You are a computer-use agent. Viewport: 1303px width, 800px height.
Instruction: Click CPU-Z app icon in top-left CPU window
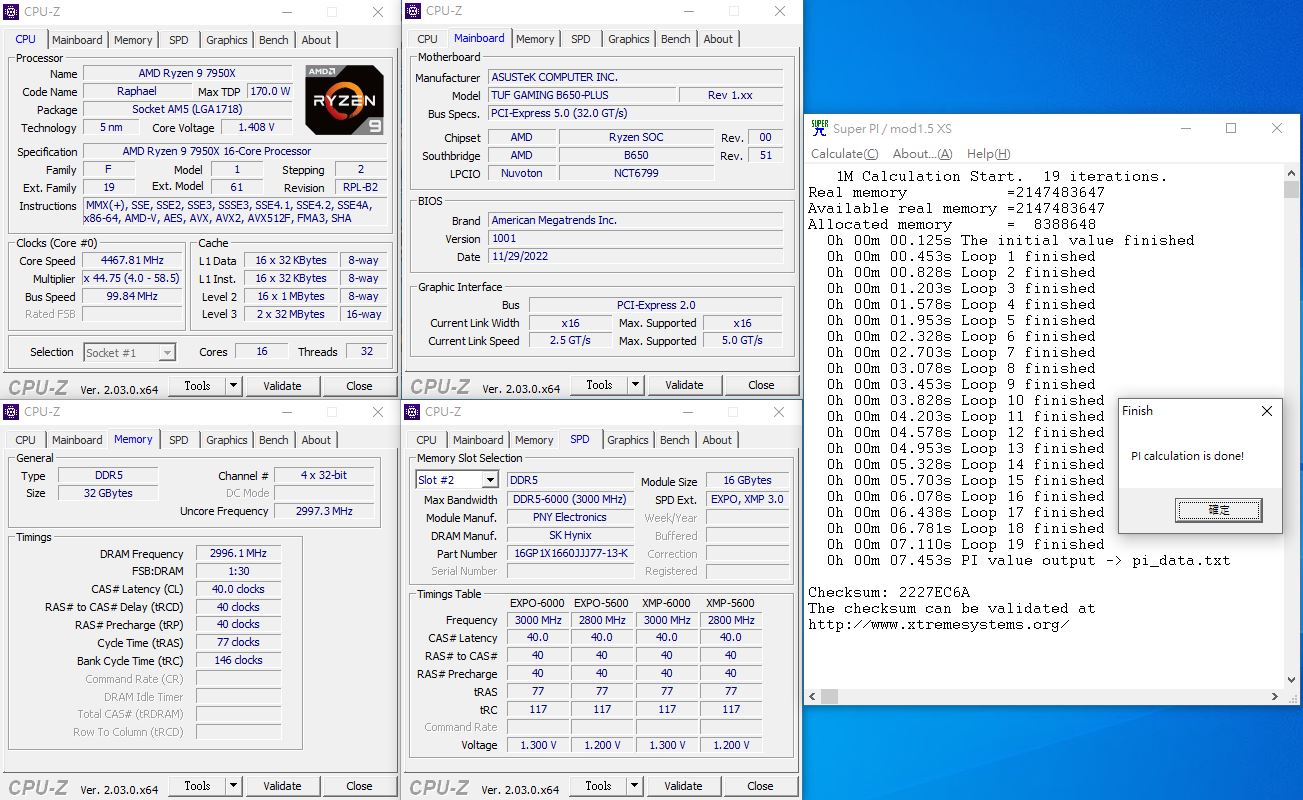(x=11, y=12)
